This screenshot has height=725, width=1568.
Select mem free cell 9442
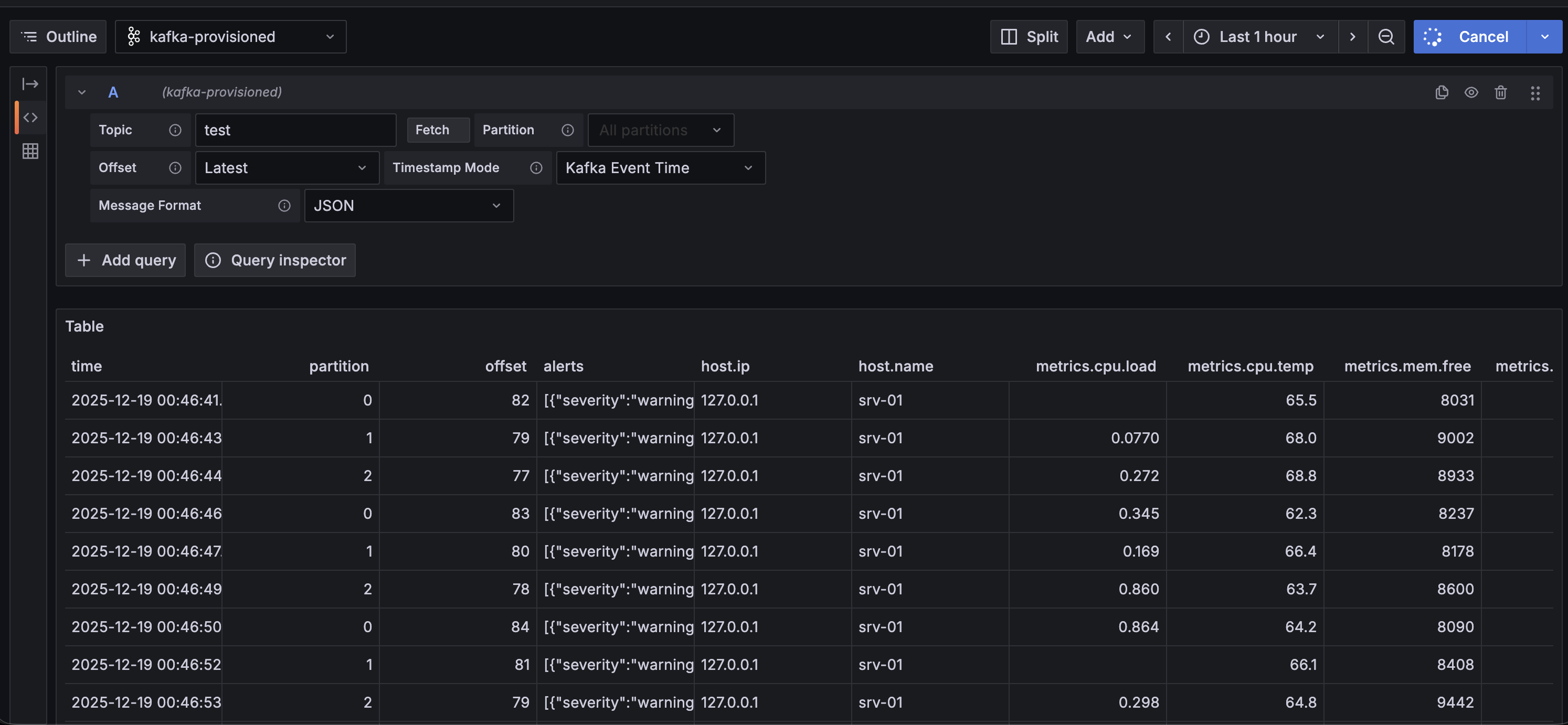click(x=1402, y=702)
